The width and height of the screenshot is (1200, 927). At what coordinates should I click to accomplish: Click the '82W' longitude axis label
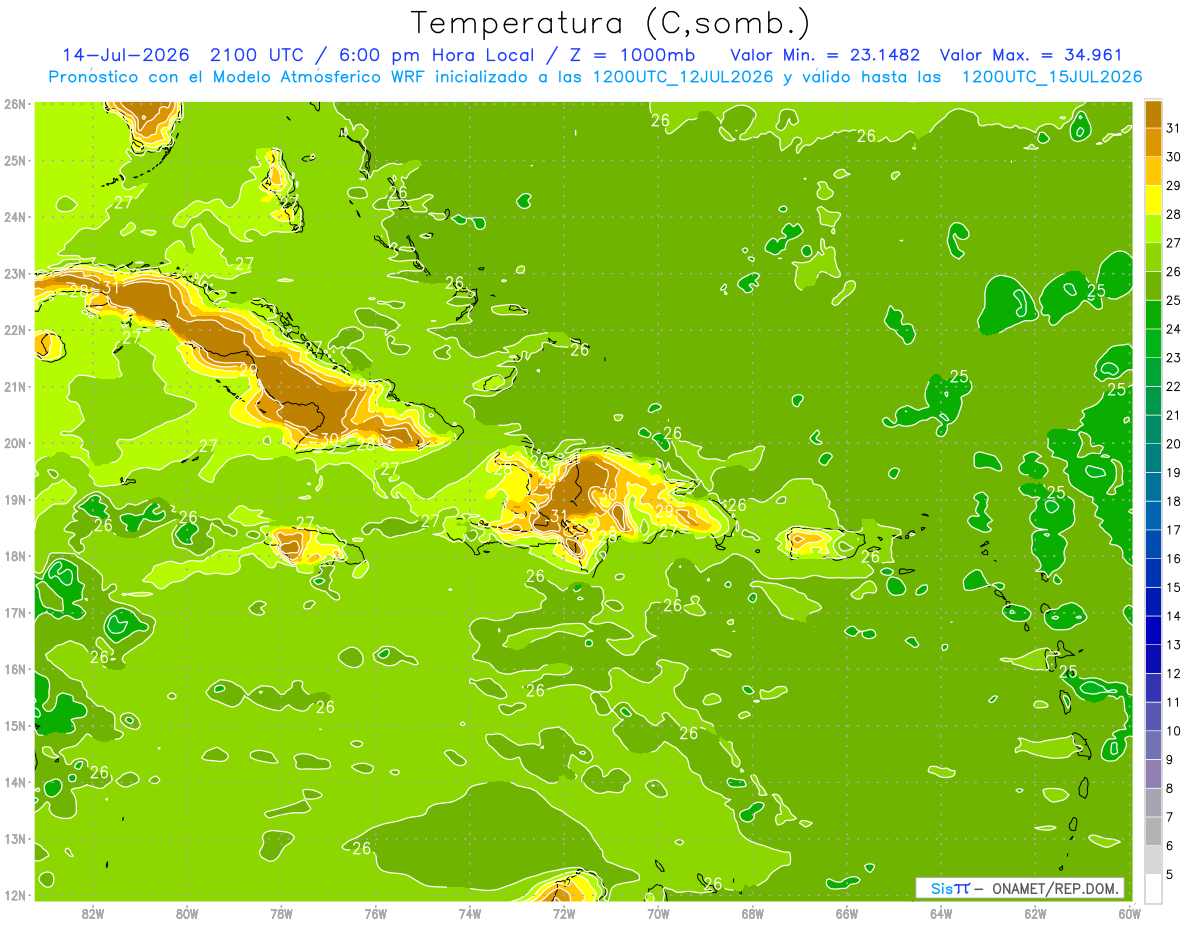click(x=92, y=913)
